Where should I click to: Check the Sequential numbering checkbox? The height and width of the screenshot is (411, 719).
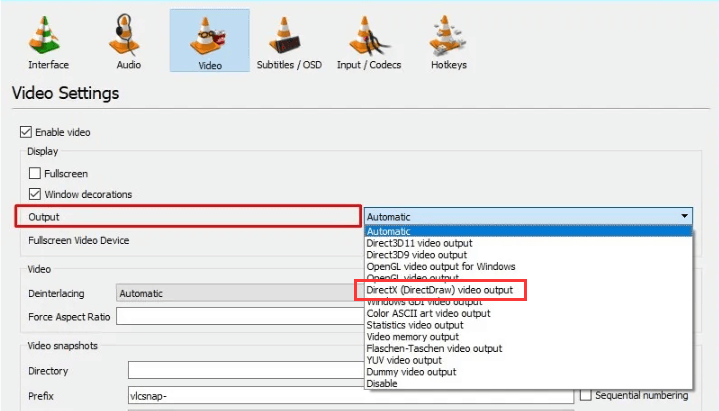point(586,395)
